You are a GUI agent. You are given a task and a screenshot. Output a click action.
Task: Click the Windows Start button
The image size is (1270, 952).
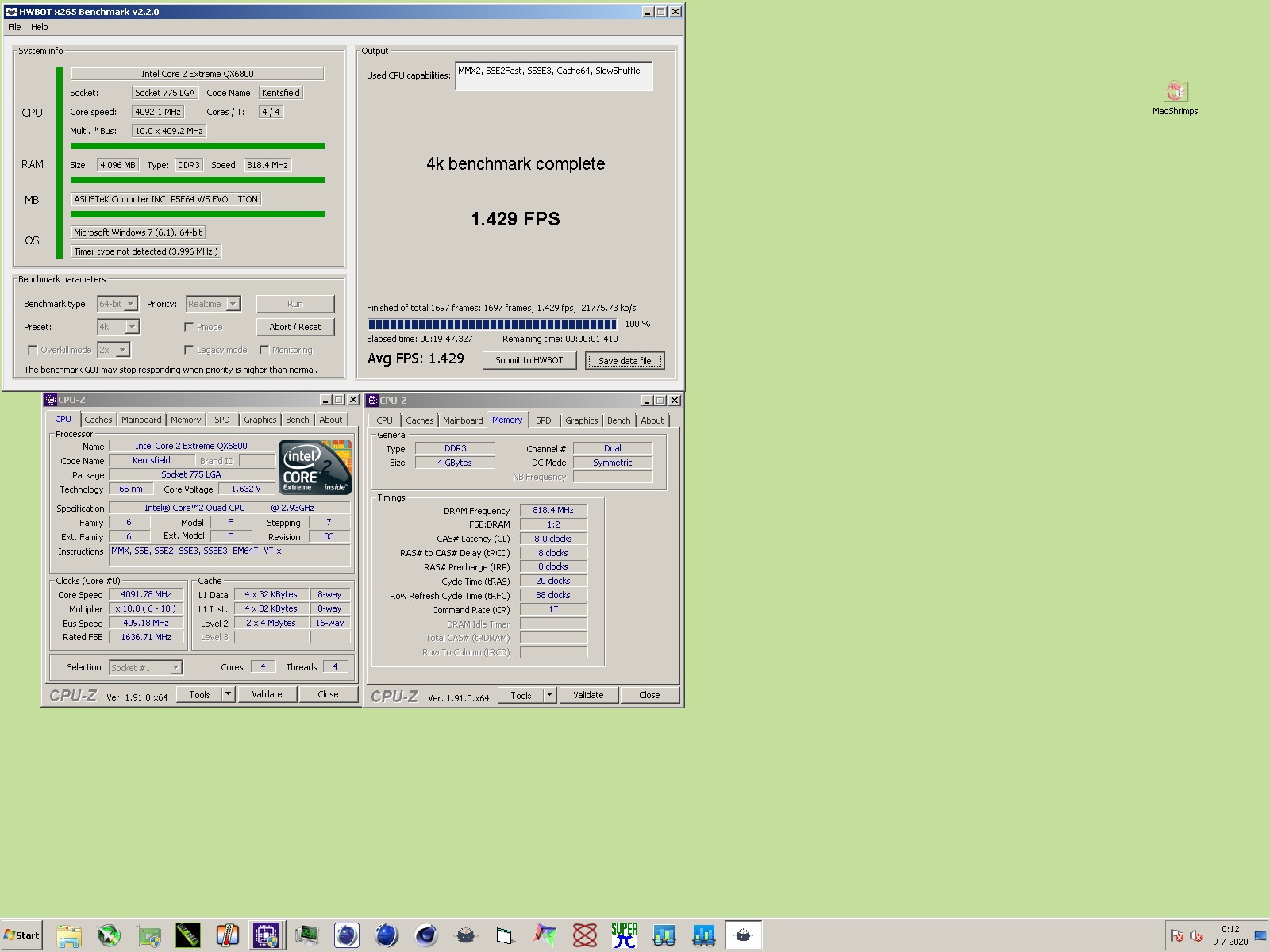coord(21,935)
